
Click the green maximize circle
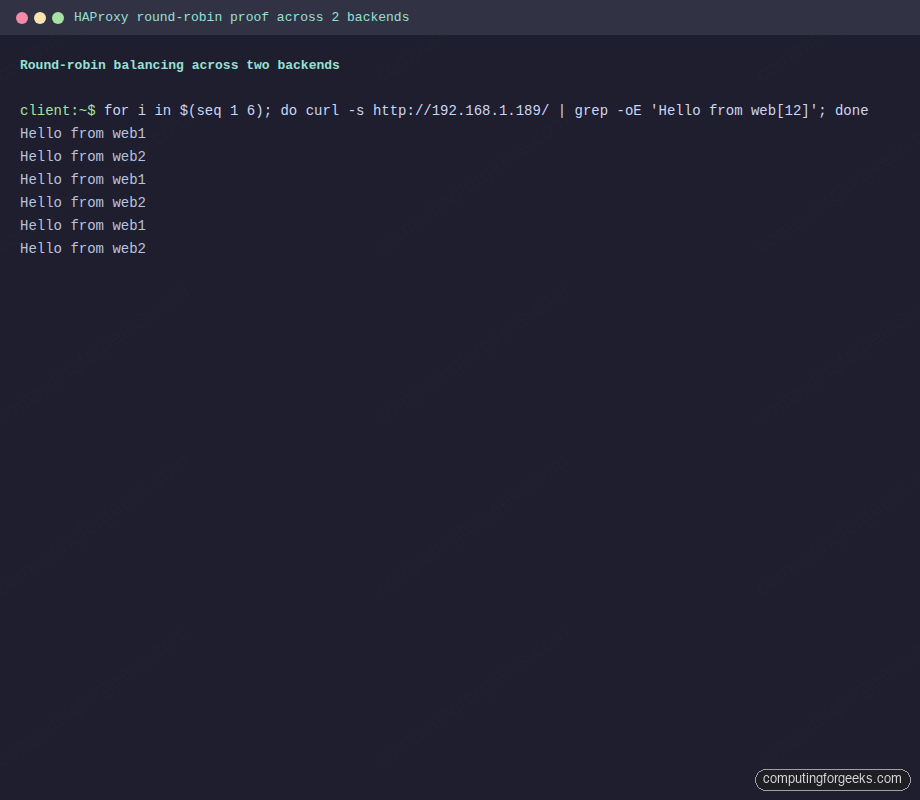point(58,17)
